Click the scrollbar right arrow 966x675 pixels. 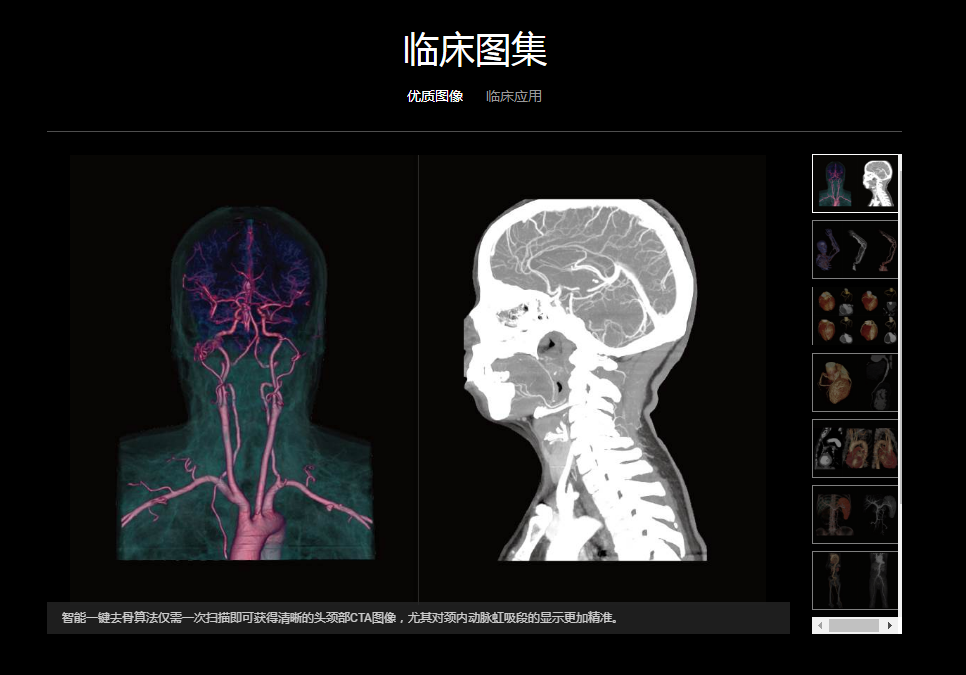click(890, 625)
